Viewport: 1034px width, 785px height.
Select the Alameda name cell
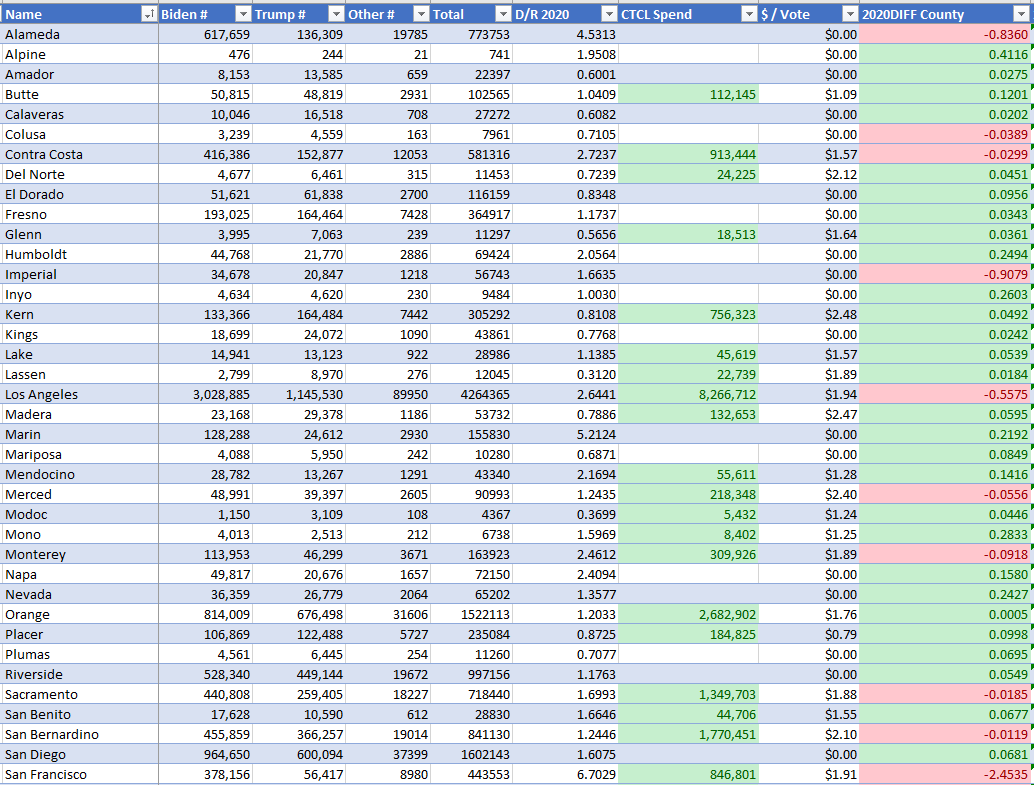80,34
